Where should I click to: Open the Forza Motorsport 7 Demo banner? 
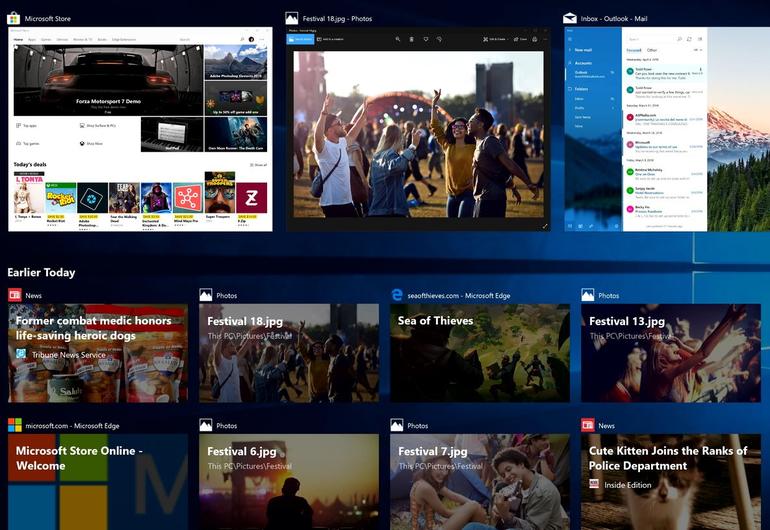108,81
